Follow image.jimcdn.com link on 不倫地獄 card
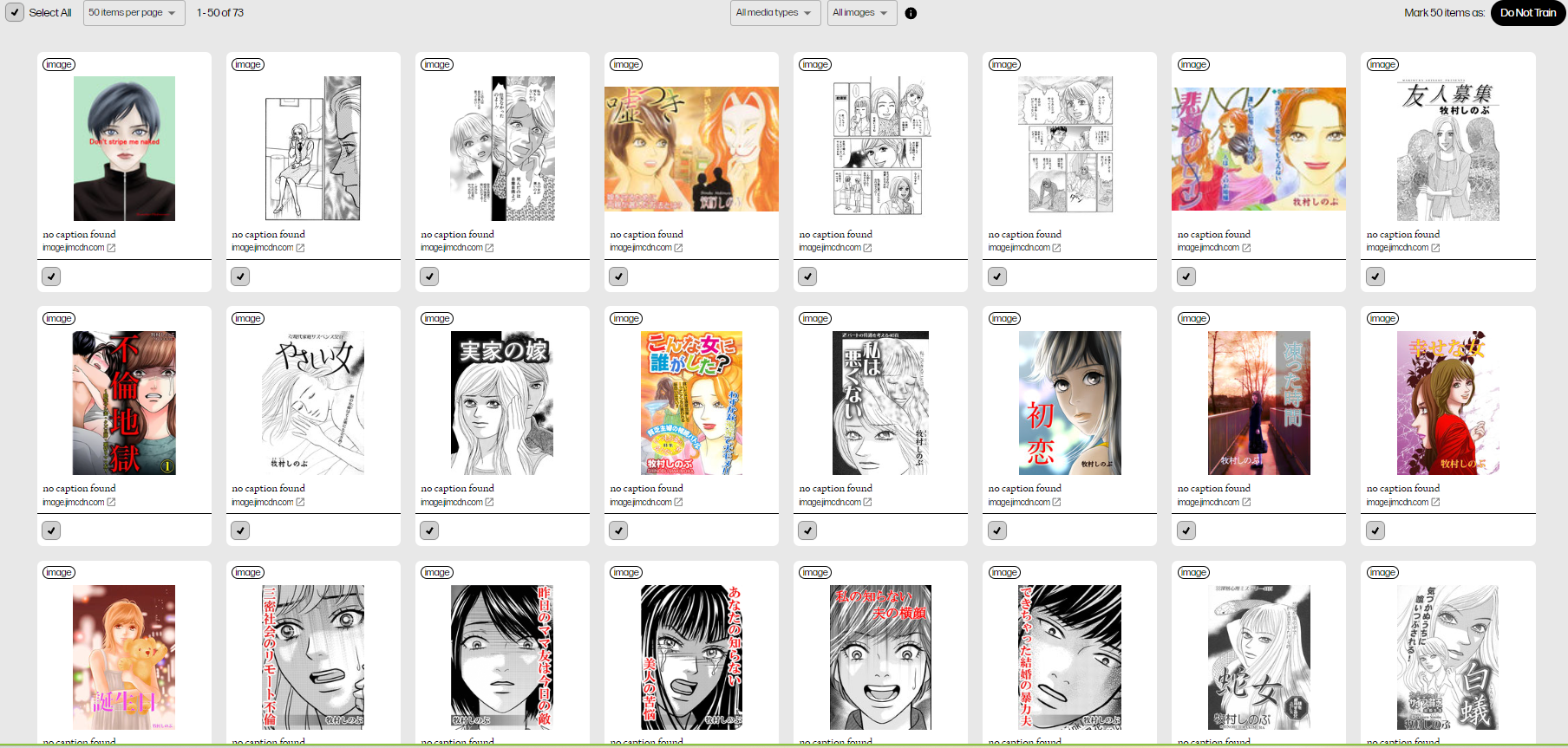The width and height of the screenshot is (1568, 748). click(74, 502)
